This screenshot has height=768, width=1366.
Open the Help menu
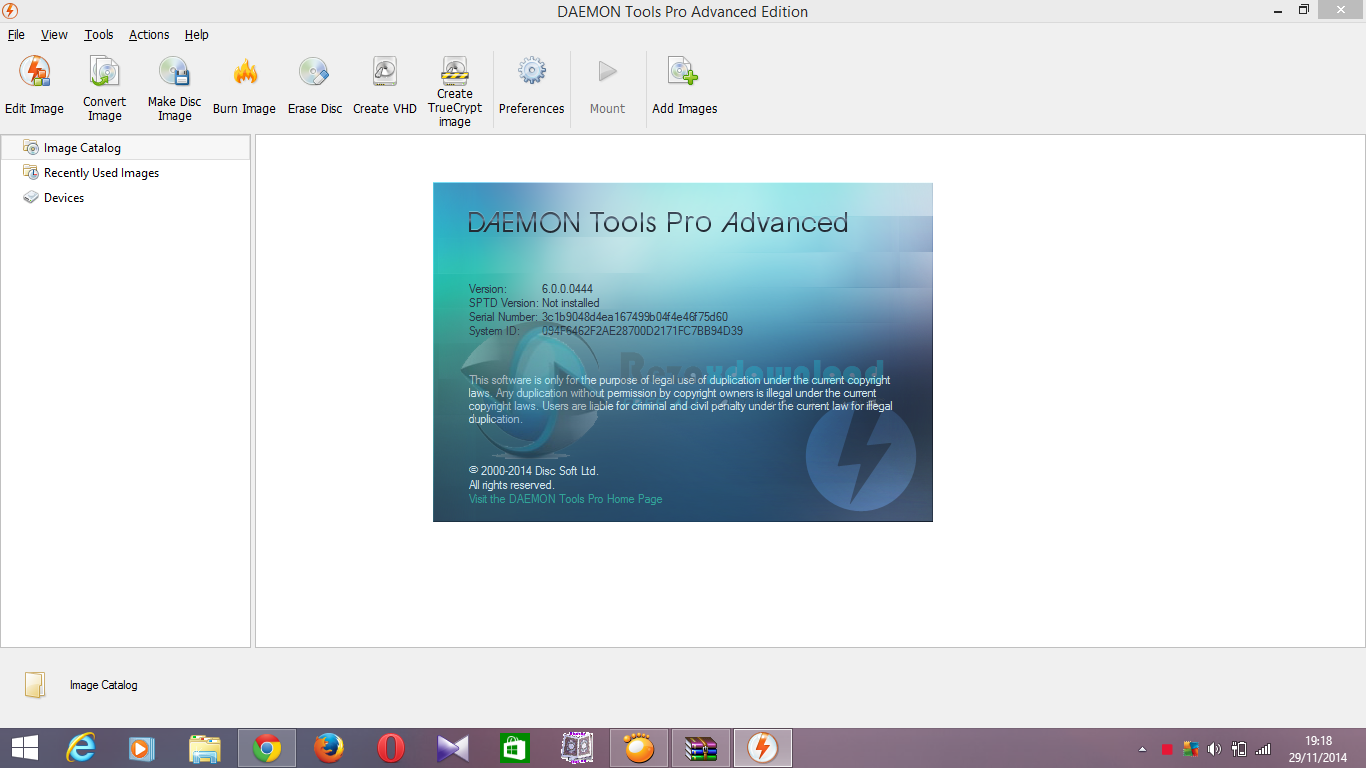coord(197,34)
